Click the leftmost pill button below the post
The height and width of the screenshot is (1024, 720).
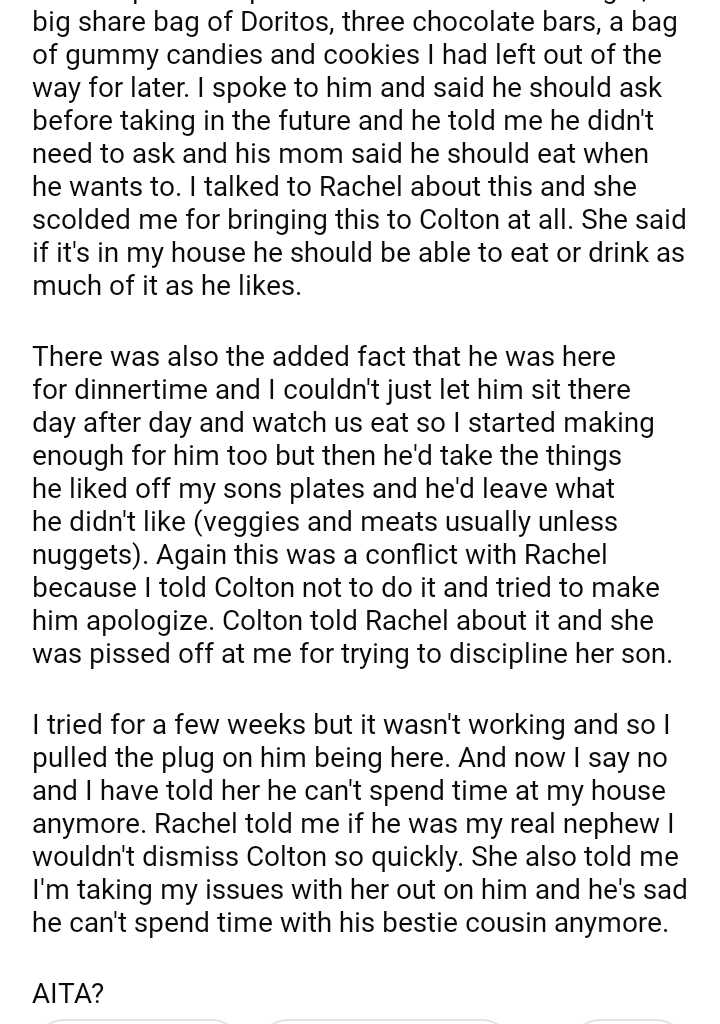point(136,1020)
